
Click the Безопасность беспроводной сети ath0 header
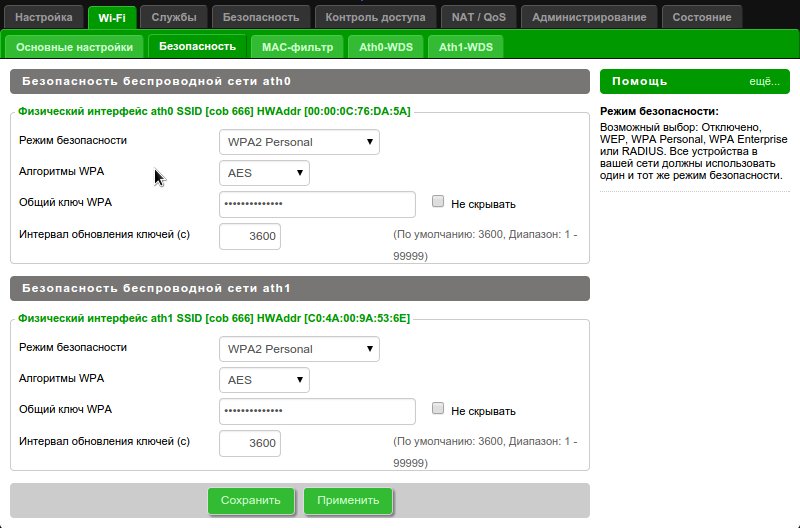tap(300, 82)
